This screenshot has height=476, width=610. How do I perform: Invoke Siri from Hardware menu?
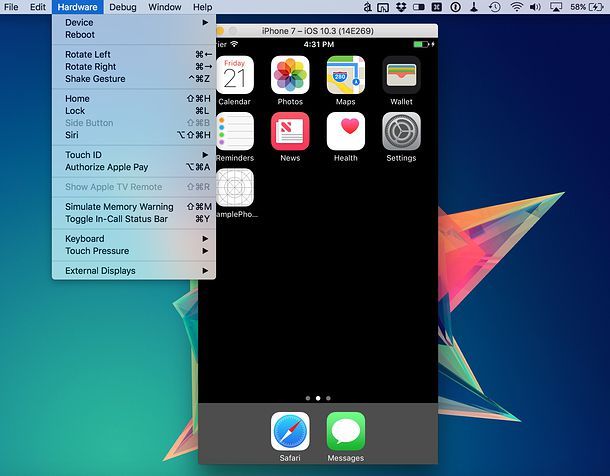(x=134, y=135)
